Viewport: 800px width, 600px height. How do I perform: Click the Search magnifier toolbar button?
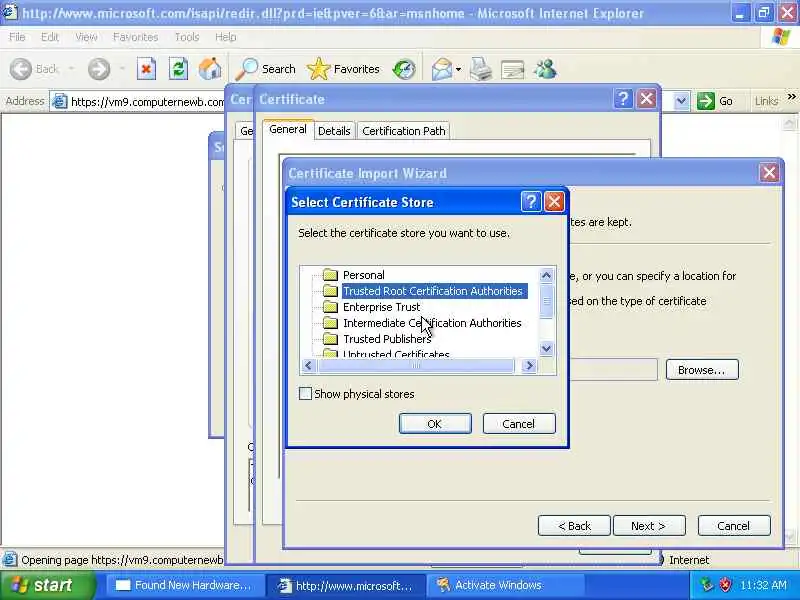266,69
